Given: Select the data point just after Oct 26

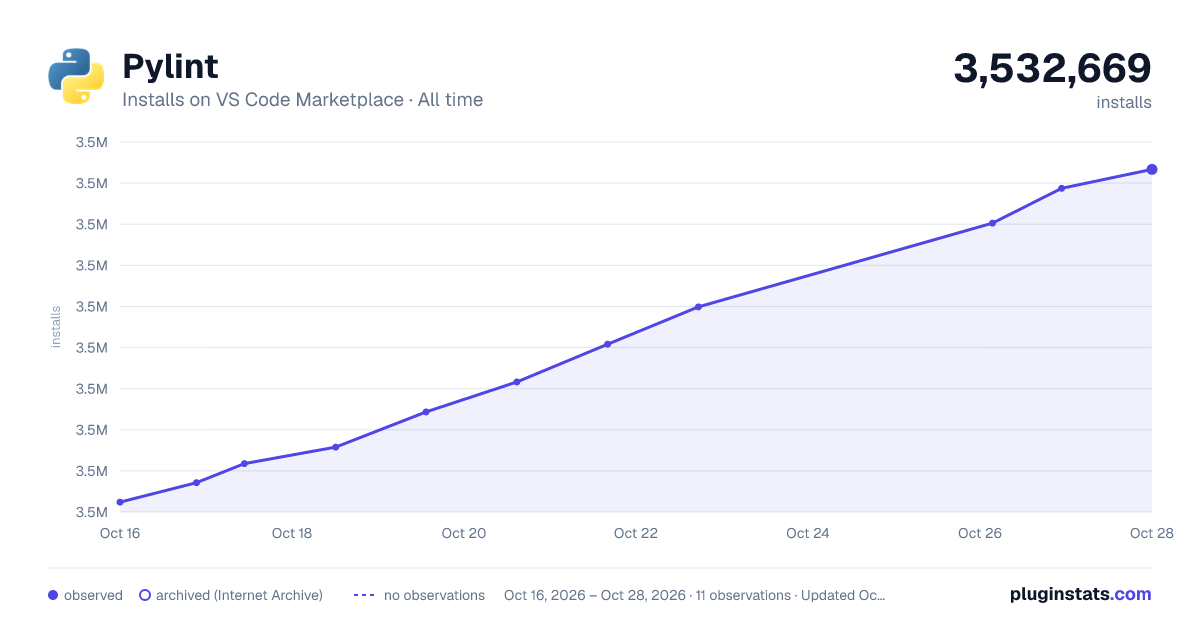Looking at the screenshot, I should point(992,223).
